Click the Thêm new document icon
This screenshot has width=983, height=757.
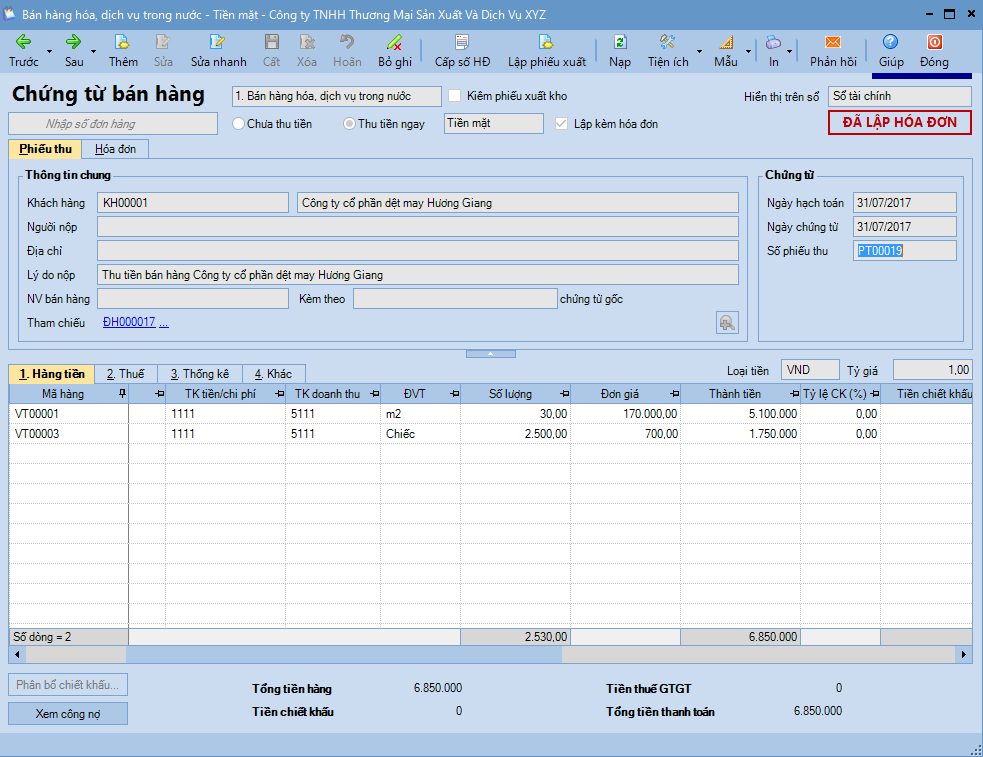[123, 42]
